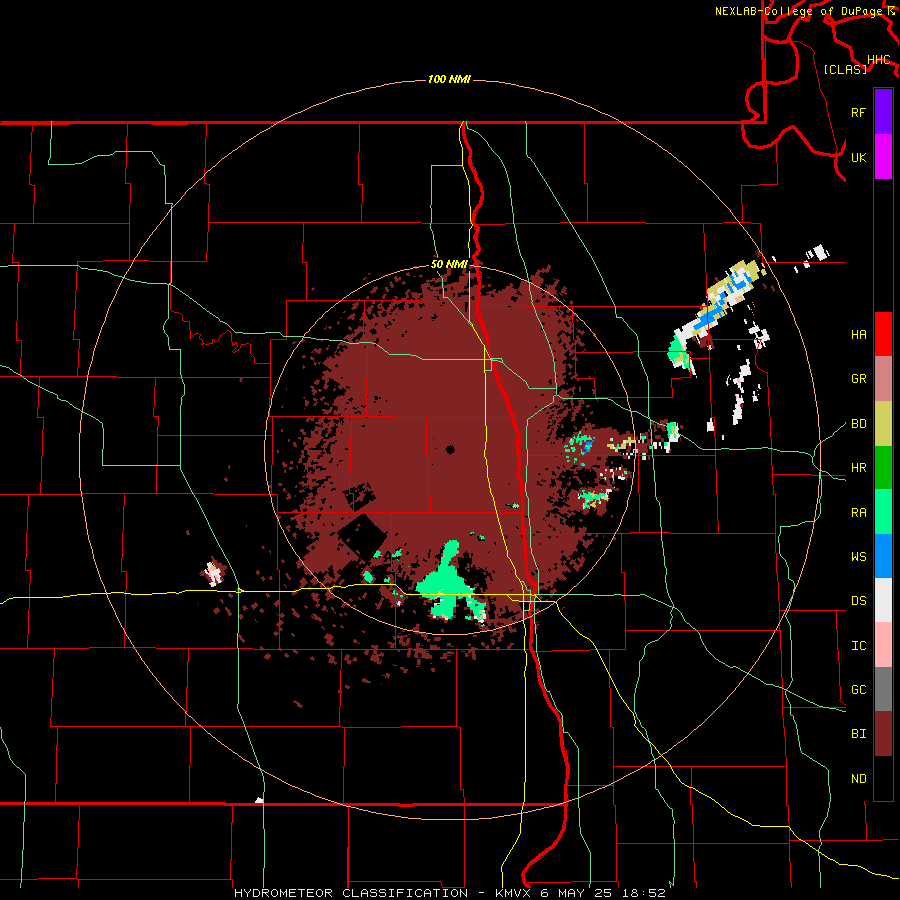Click the 50 NMI range ring label

449,264
